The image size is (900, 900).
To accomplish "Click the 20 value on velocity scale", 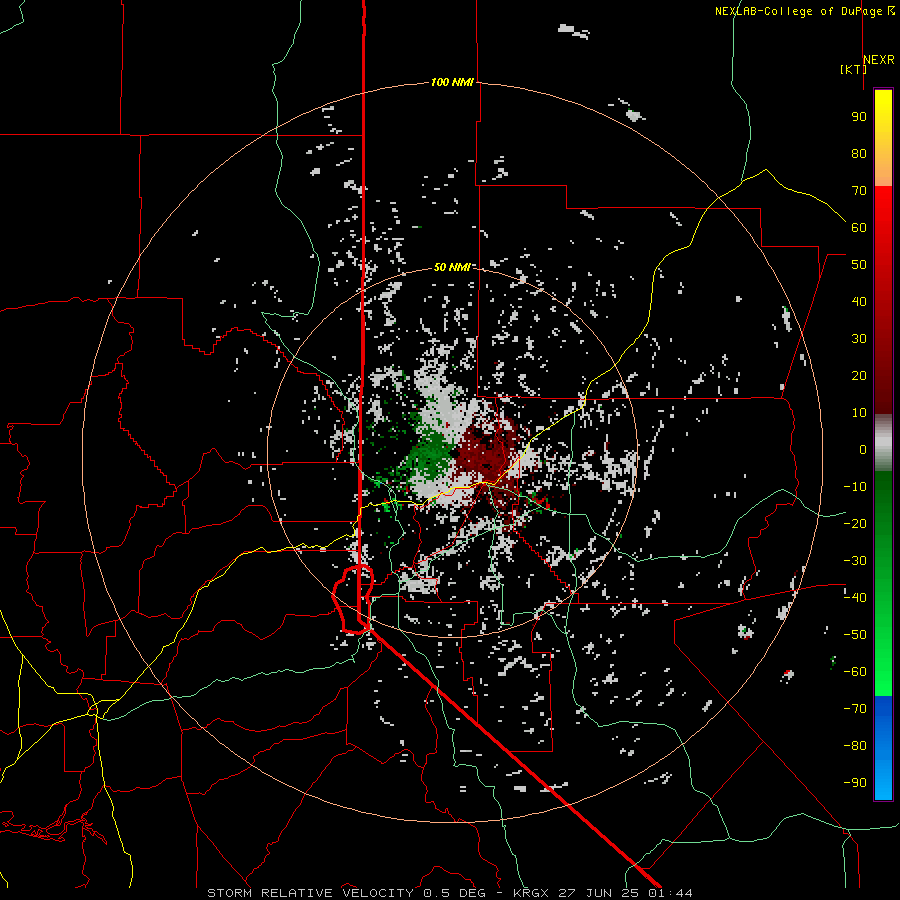I will 859,375.
